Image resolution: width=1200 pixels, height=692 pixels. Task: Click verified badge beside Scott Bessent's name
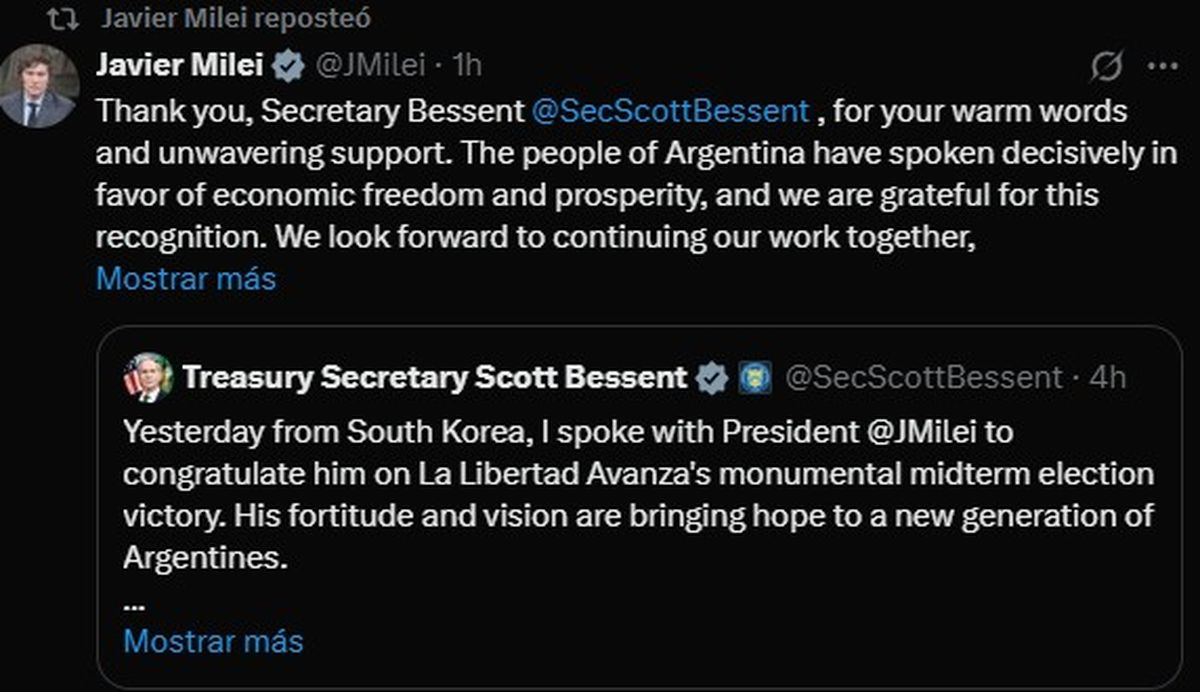(x=712, y=378)
